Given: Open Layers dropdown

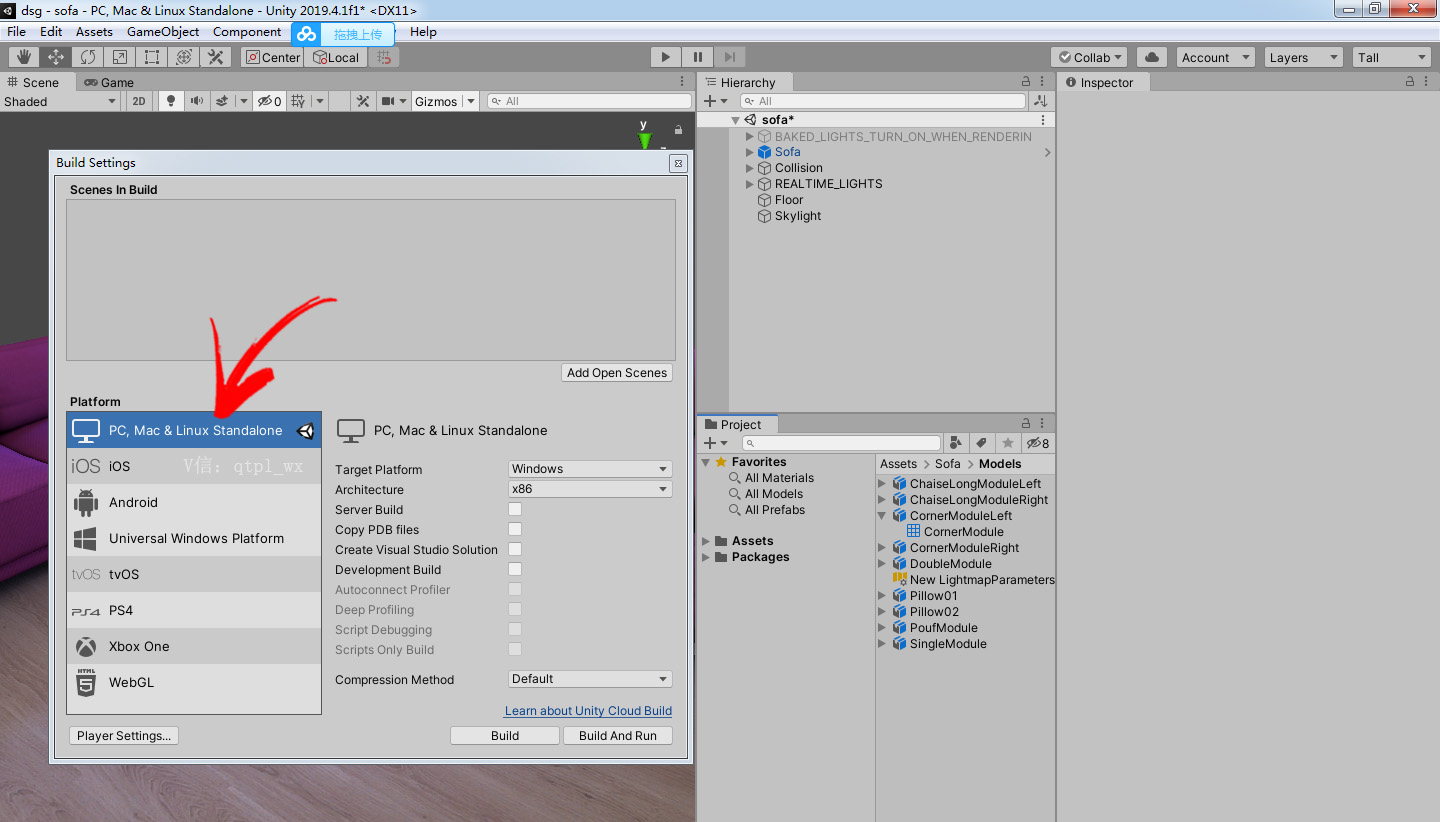Looking at the screenshot, I should 1303,57.
